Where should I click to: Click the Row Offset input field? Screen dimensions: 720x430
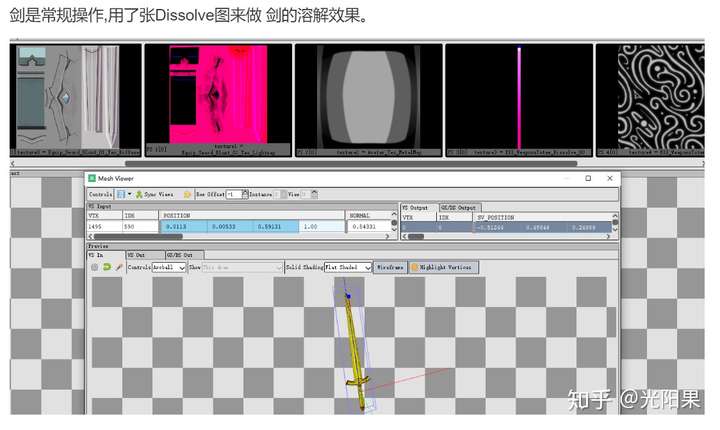pos(233,194)
